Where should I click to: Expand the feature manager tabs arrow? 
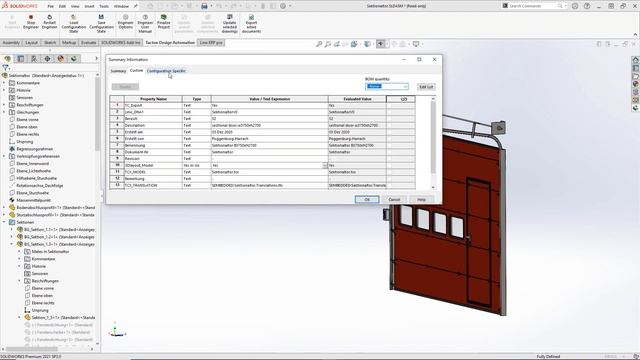[96, 59]
